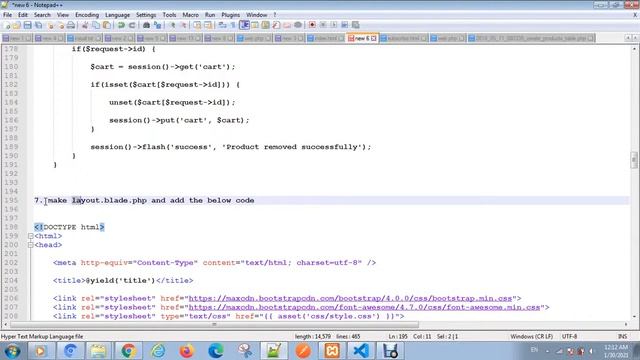Click the macro Playback icon
This screenshot has width=640, height=360.
point(334,25)
